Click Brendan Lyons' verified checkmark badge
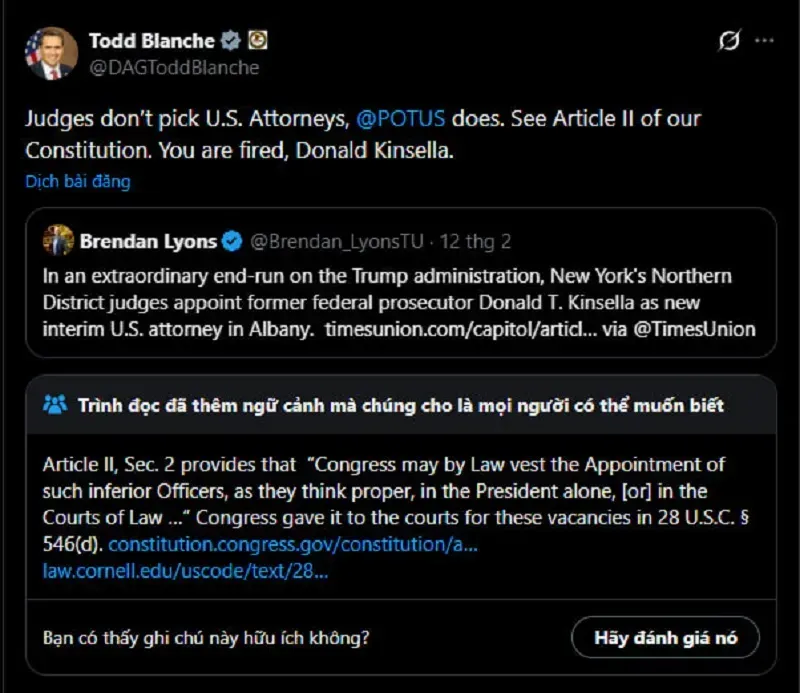This screenshot has height=693, width=800. pos(231,241)
